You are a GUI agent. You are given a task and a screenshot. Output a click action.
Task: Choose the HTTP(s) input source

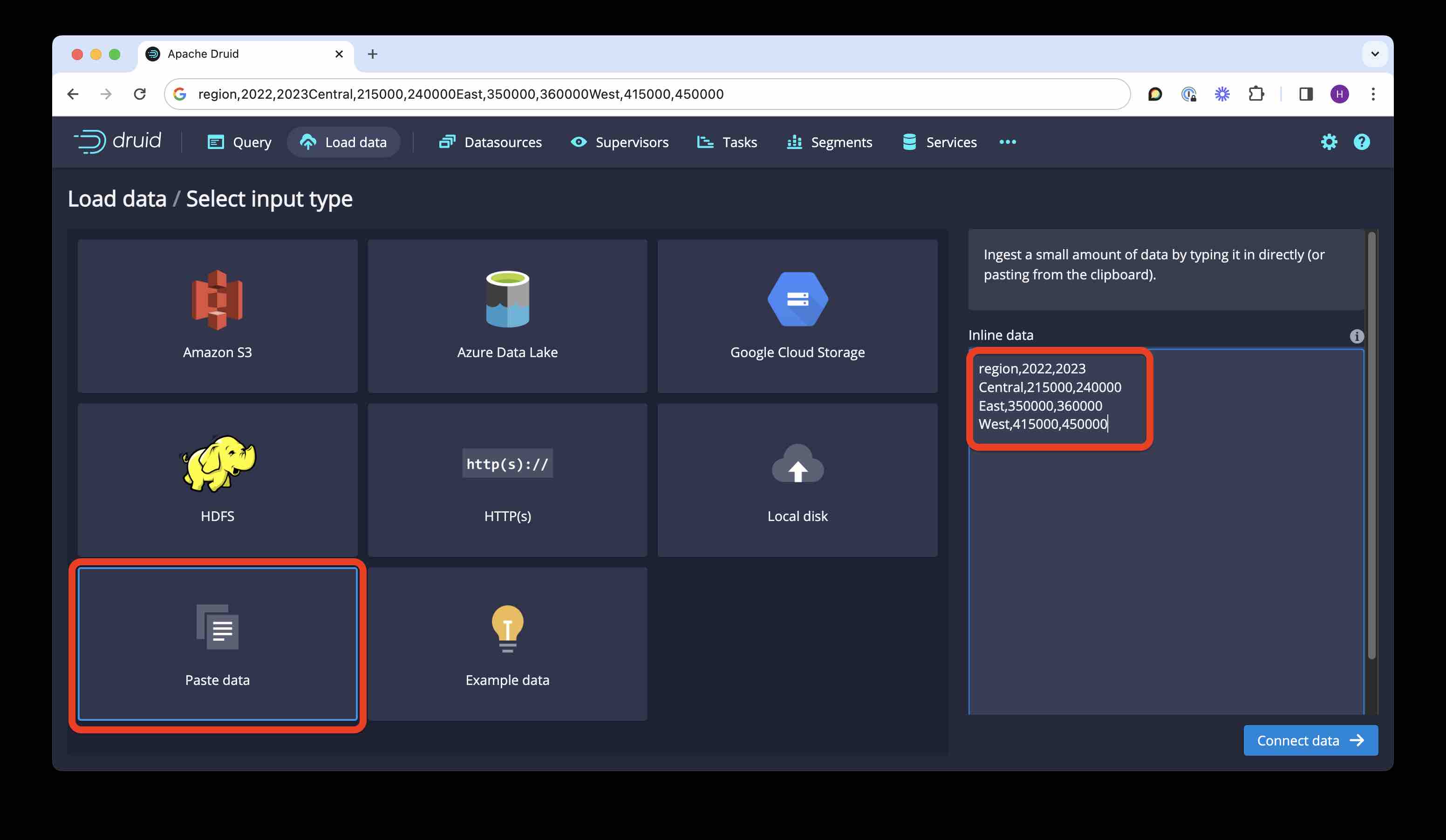click(x=507, y=479)
